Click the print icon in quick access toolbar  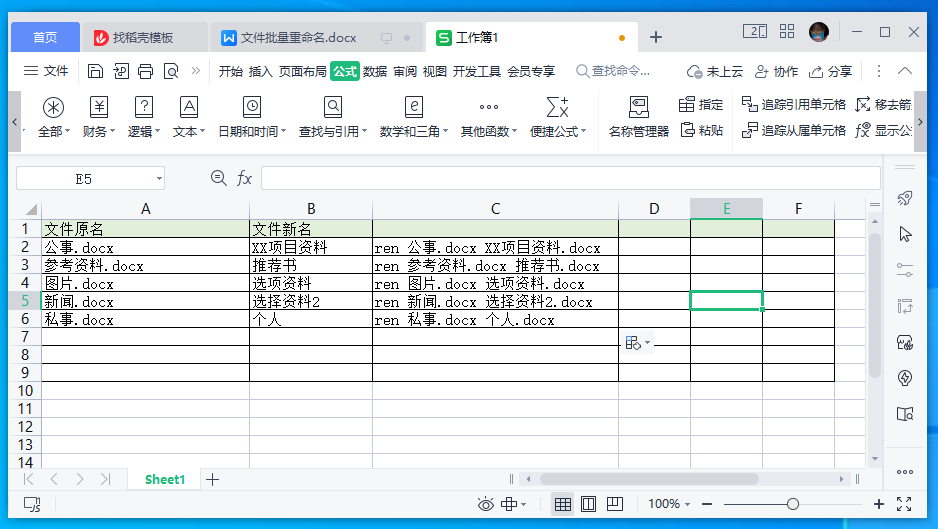(x=146, y=71)
